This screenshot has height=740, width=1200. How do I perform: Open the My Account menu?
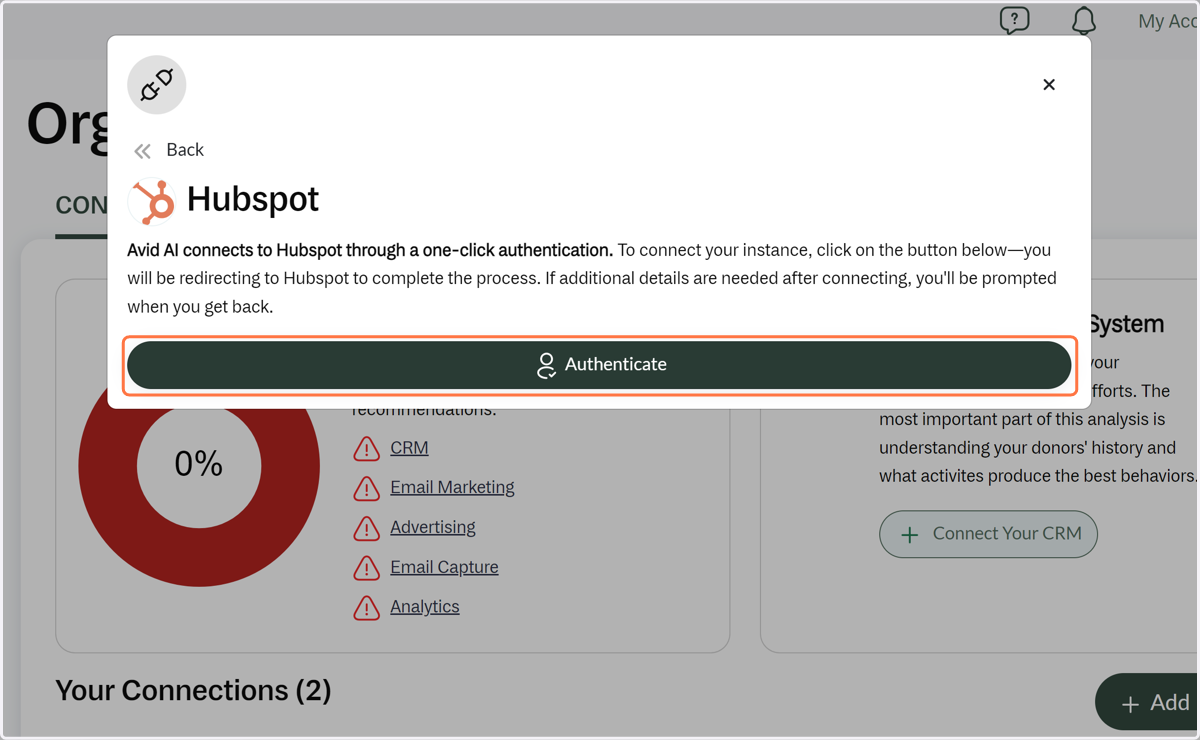[x=1168, y=21]
